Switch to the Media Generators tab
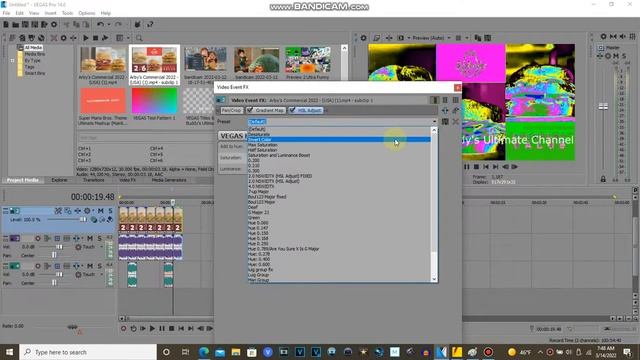 pyautogui.click(x=169, y=180)
